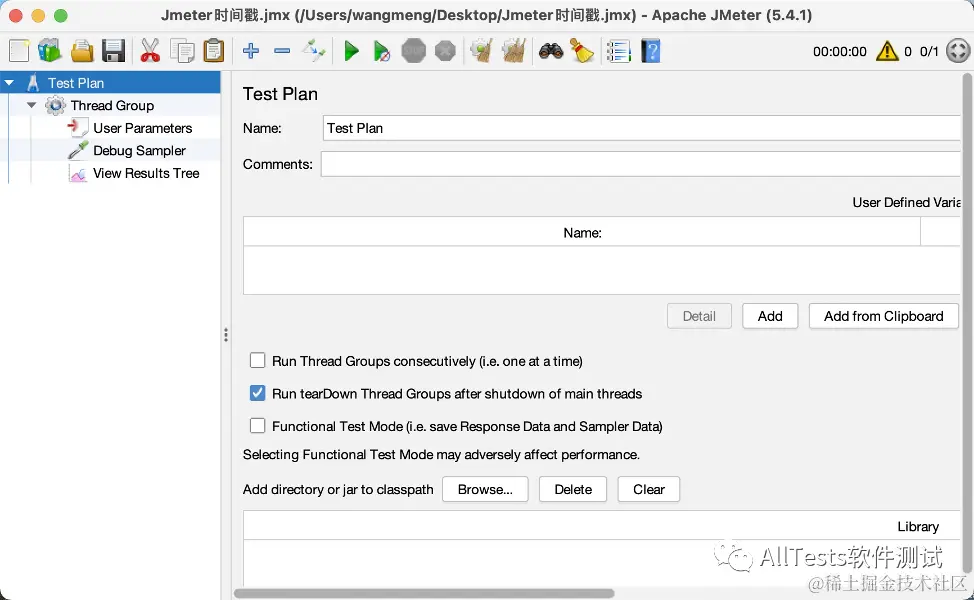
Task: Click the Paste clipboard icon
Action: (214, 51)
